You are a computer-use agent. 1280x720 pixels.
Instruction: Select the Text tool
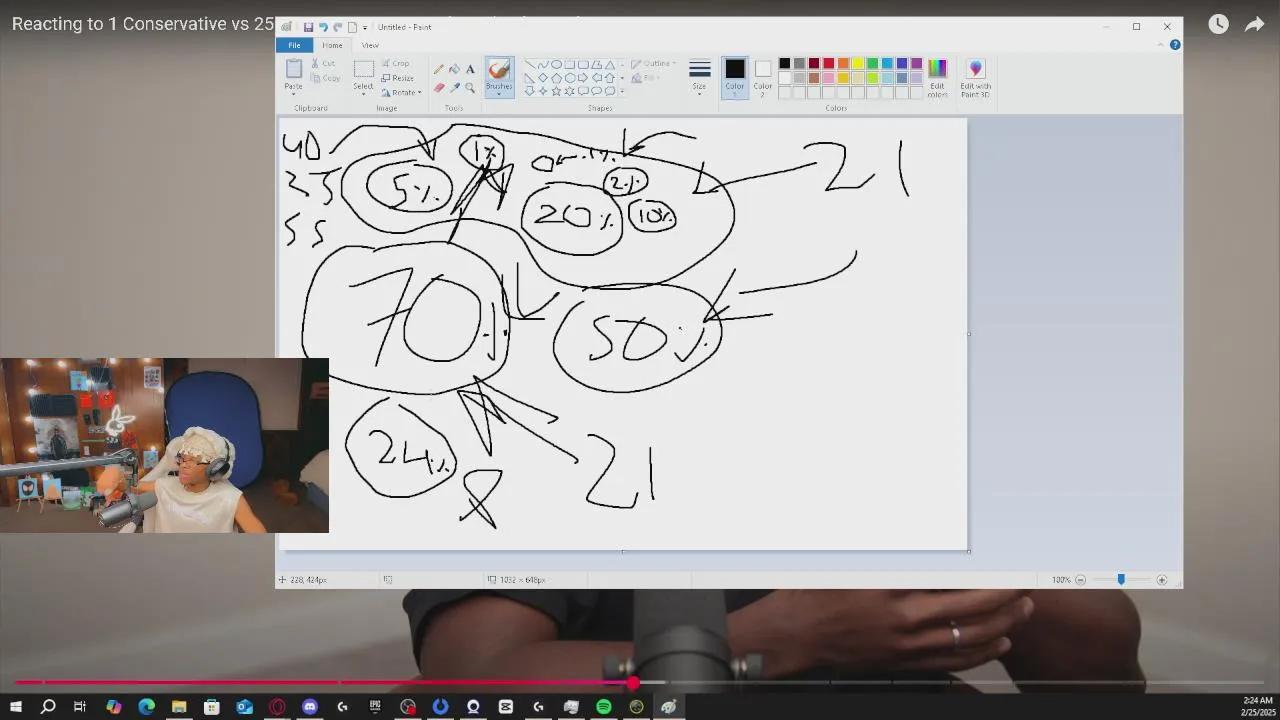click(470, 69)
